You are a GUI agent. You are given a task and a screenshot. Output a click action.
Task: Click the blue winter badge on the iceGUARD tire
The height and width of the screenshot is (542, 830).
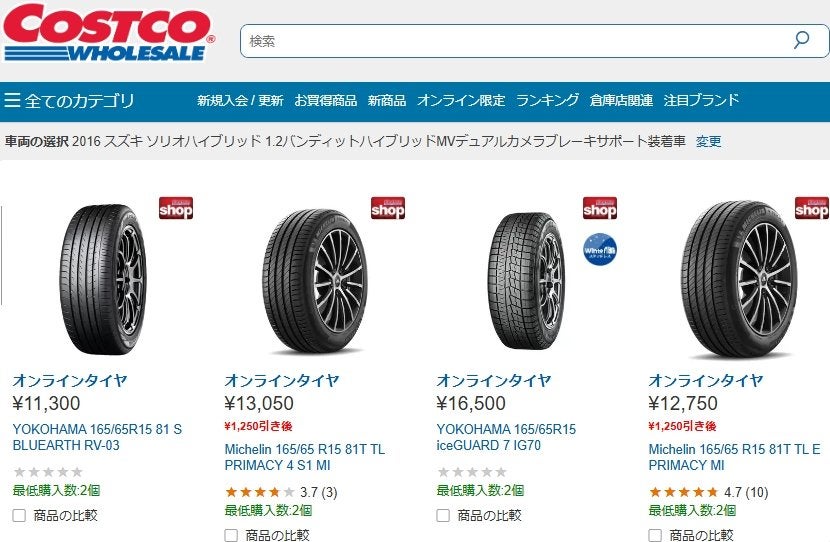click(600, 248)
